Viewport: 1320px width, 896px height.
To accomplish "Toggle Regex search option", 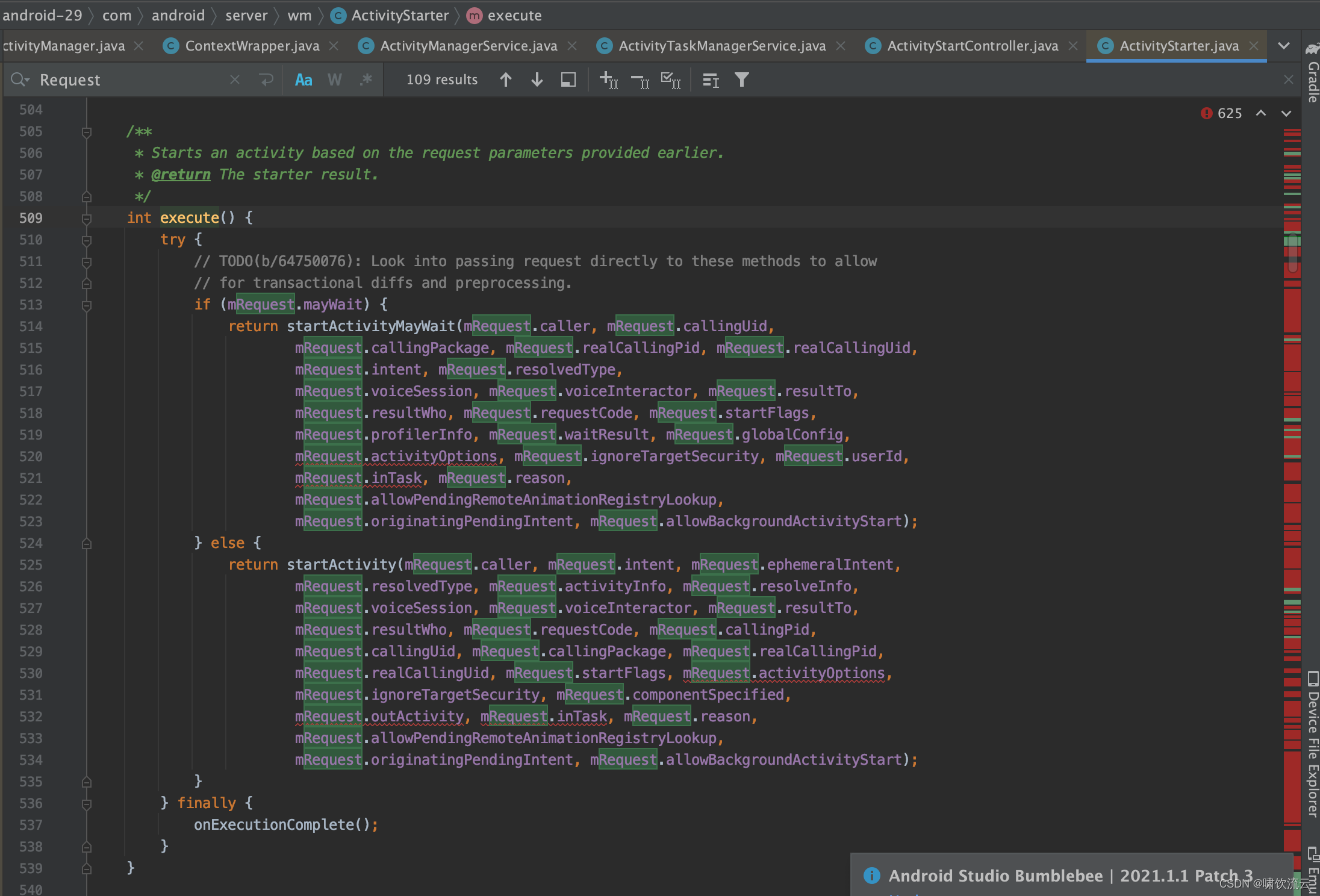I will pos(366,79).
